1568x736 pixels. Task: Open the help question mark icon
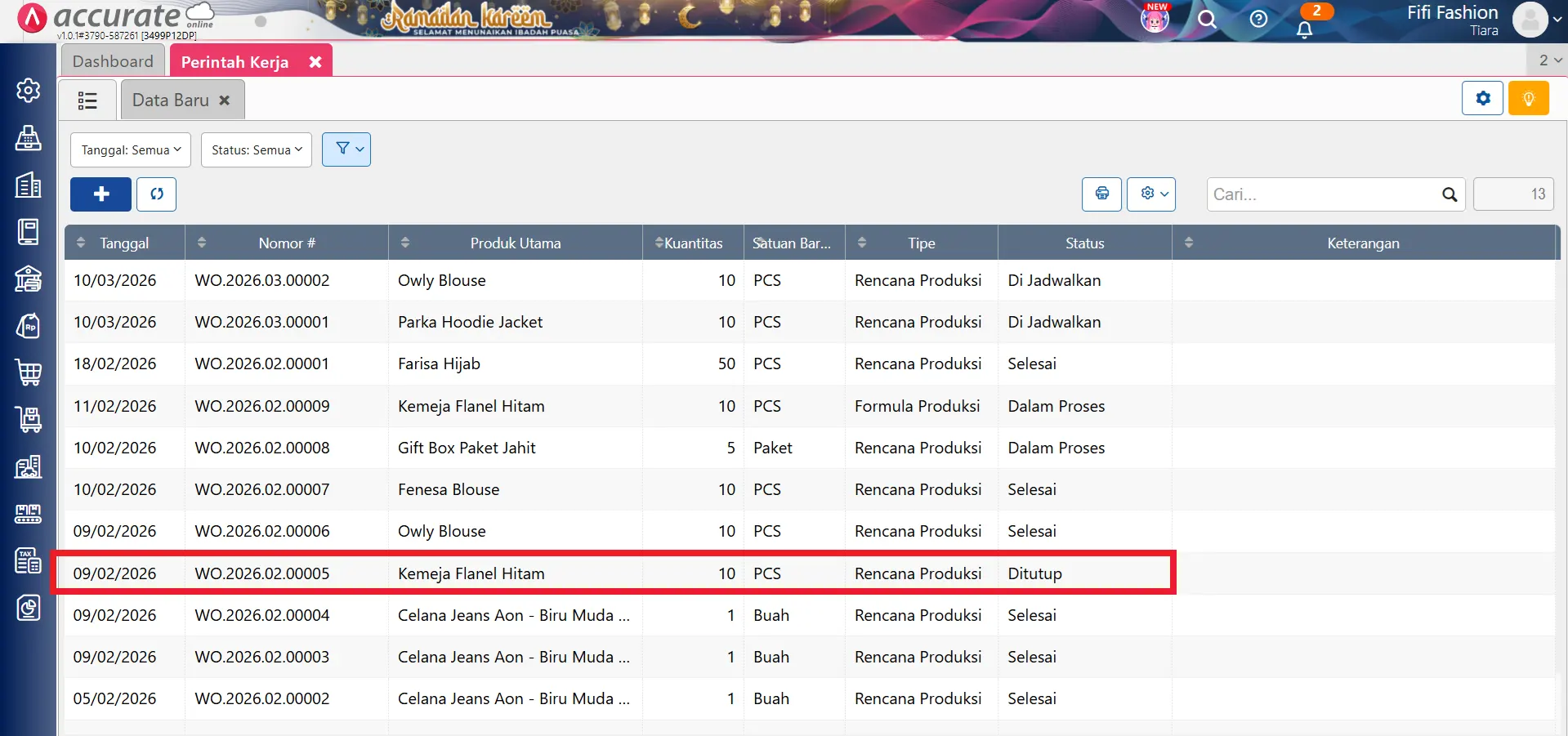point(1258,19)
